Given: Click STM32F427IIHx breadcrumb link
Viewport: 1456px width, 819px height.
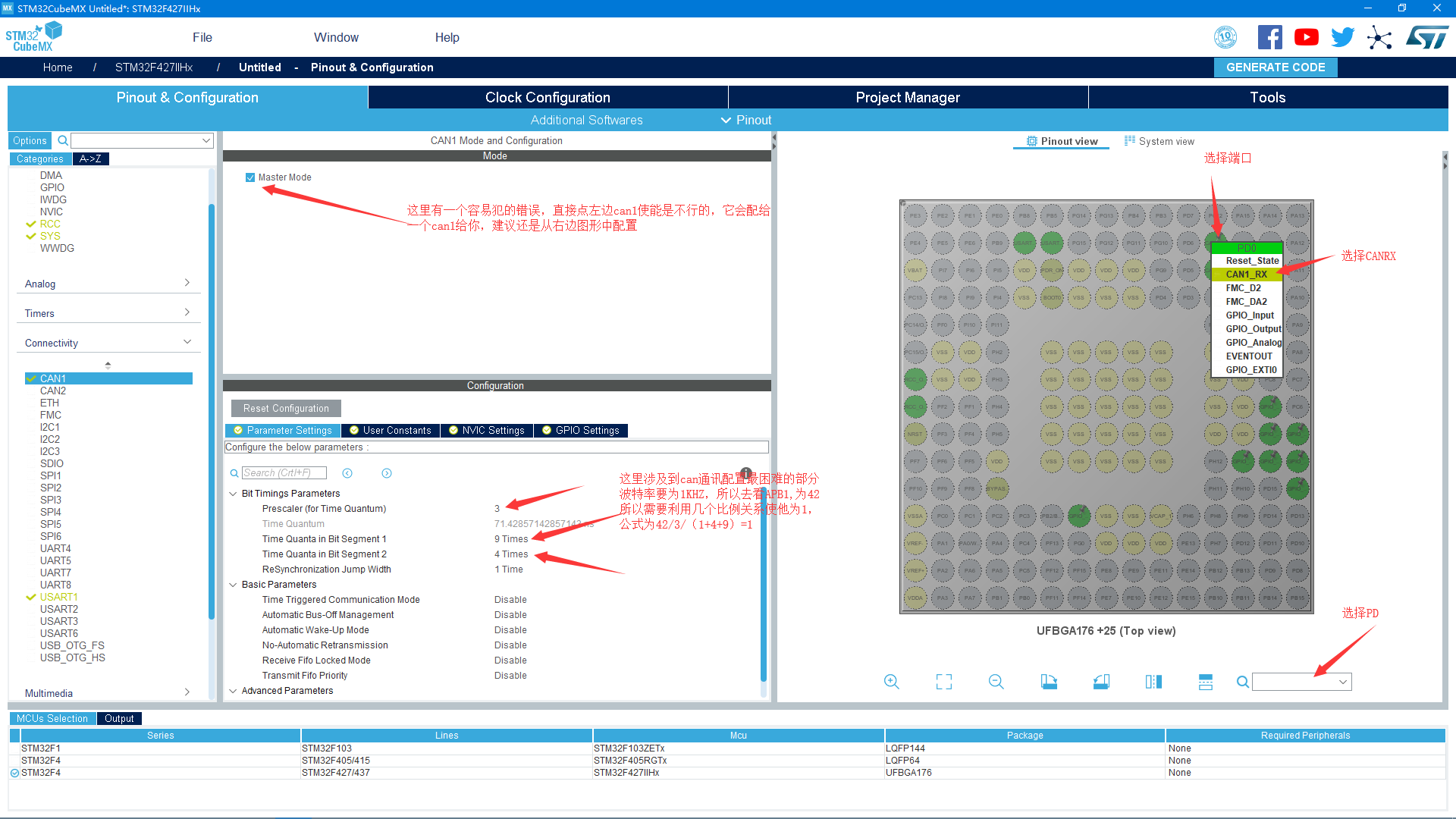Looking at the screenshot, I should [154, 67].
